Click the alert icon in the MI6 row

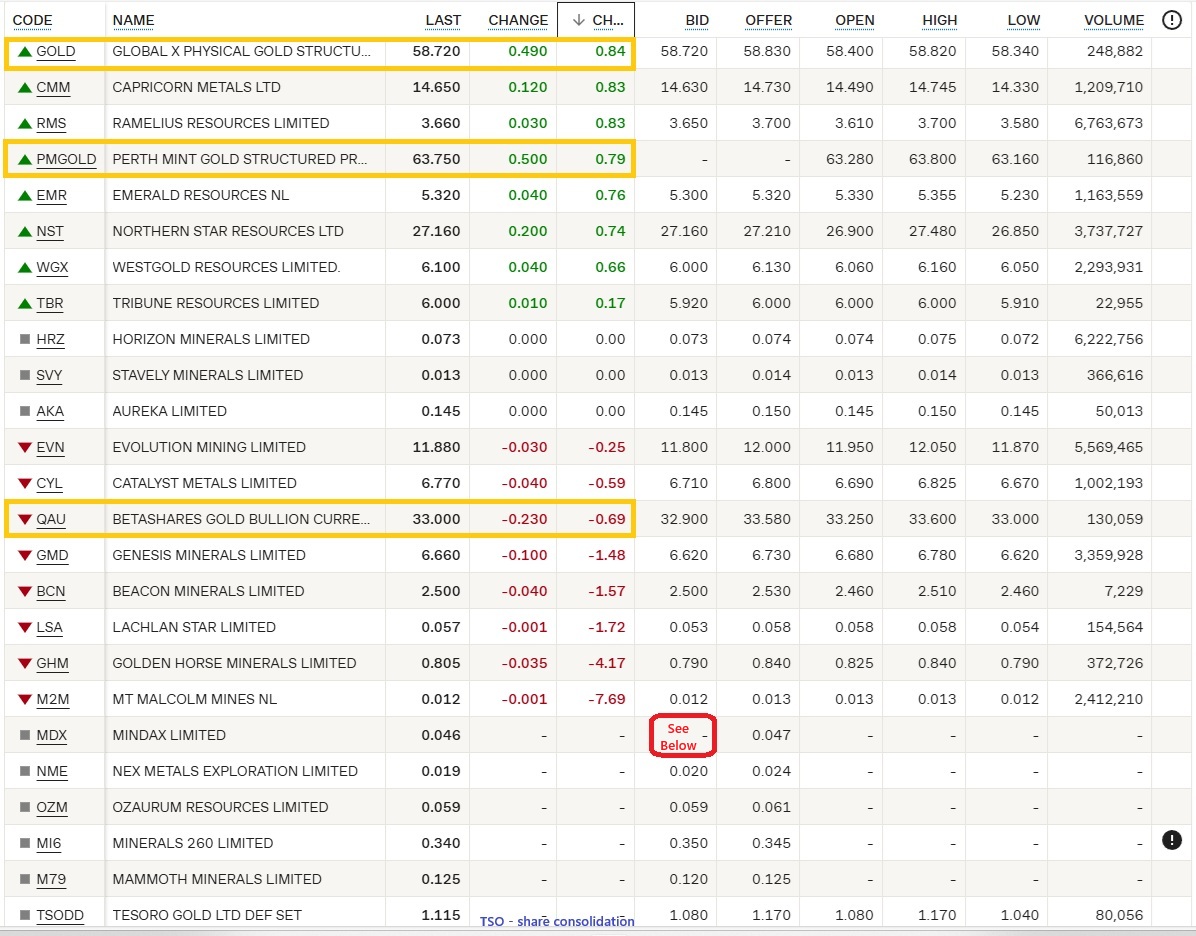click(1172, 841)
